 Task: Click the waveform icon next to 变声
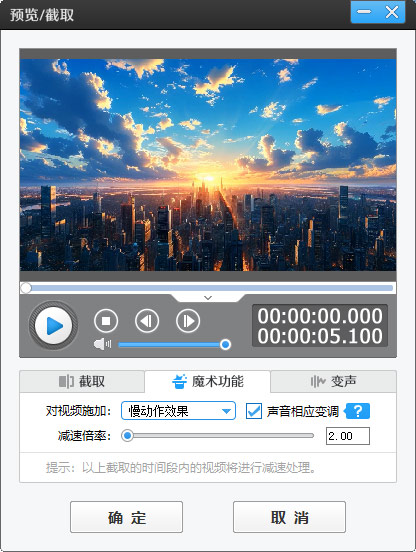tap(318, 381)
